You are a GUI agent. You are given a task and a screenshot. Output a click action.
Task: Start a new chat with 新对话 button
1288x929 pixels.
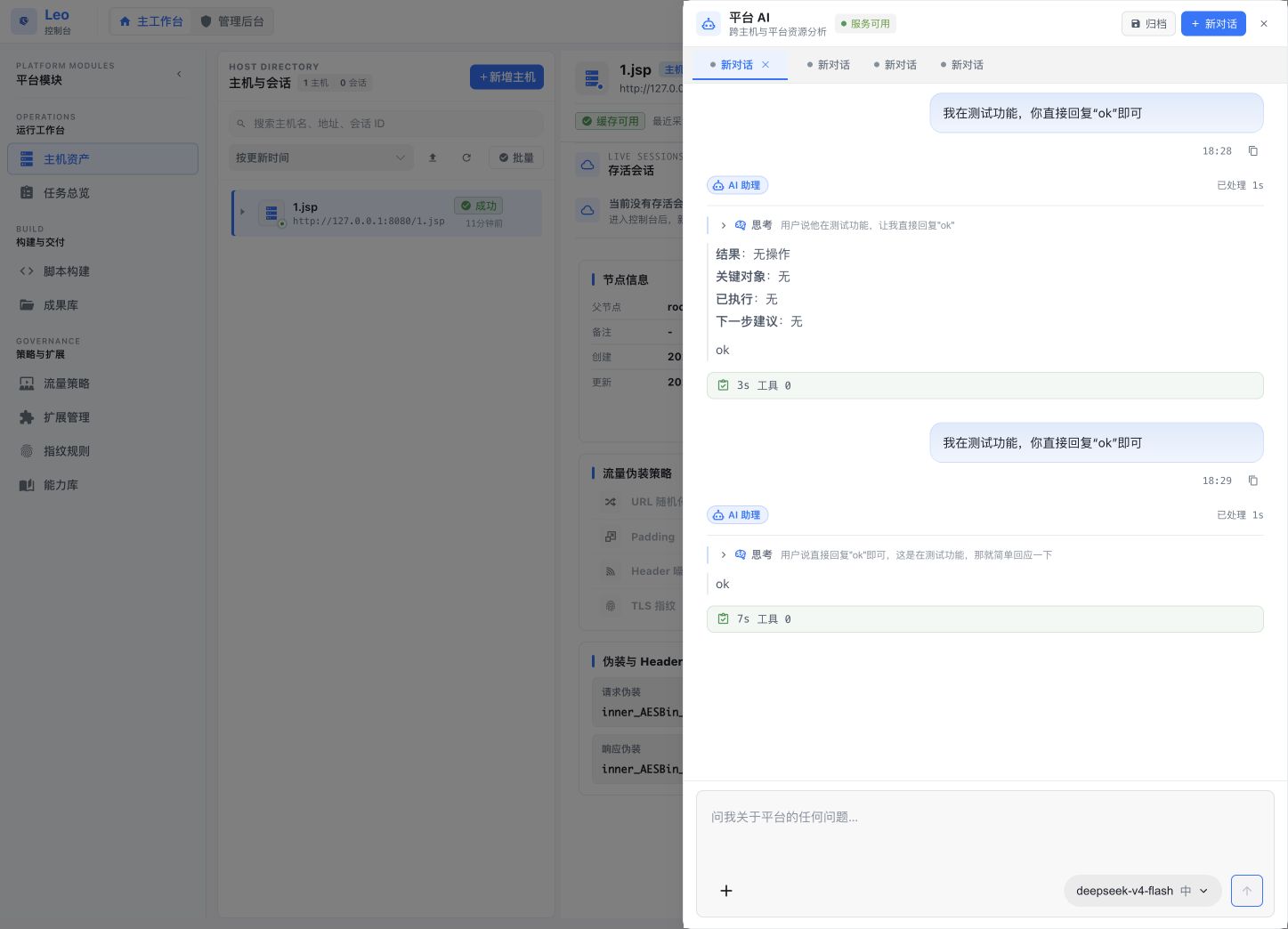click(1213, 24)
